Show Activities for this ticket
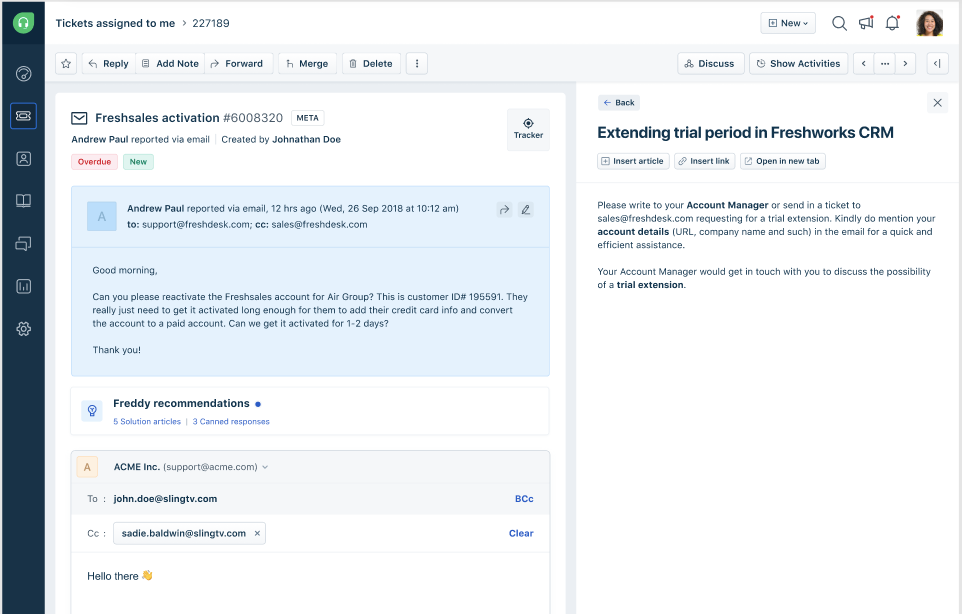This screenshot has width=962, height=614. (798, 64)
